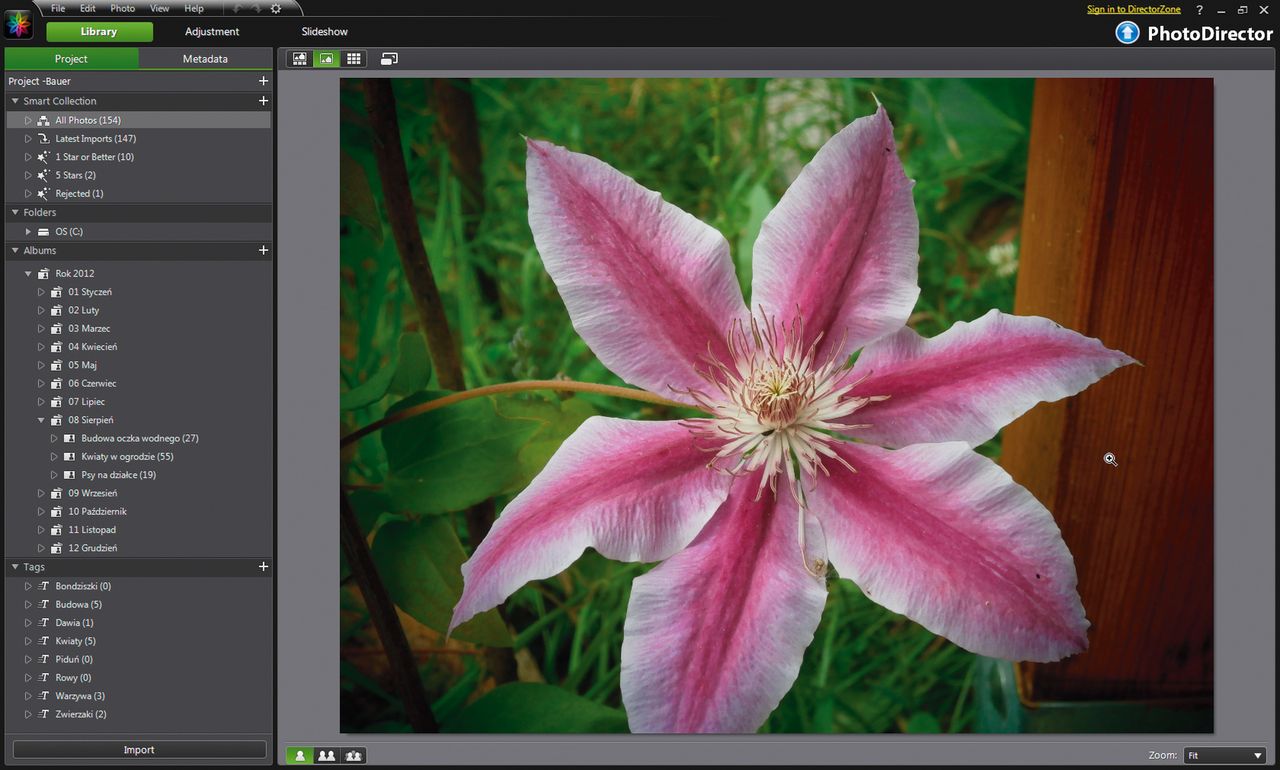Click the Library module button
The image size is (1280, 770).
point(99,32)
